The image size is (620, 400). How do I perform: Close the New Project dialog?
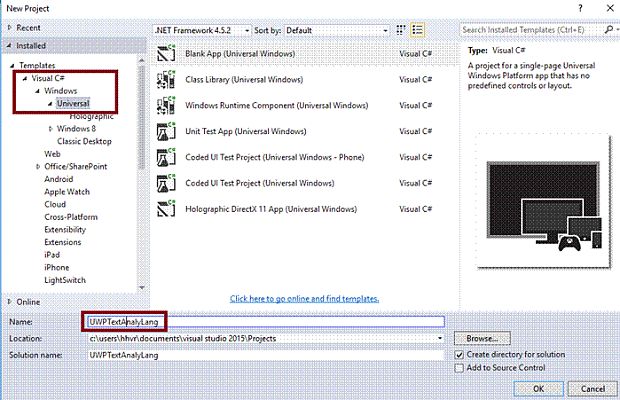point(610,8)
